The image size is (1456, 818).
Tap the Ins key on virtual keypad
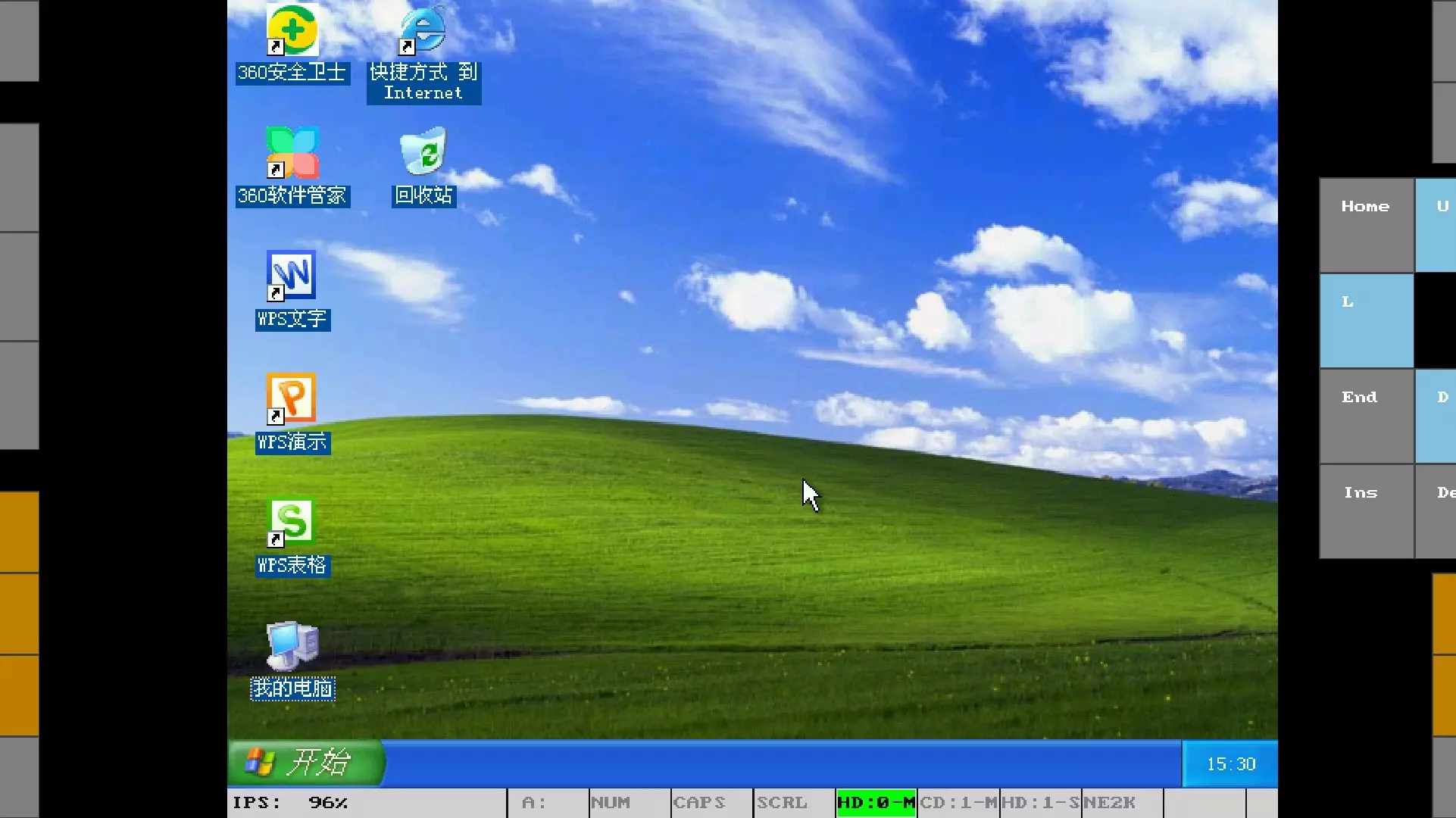(1367, 511)
